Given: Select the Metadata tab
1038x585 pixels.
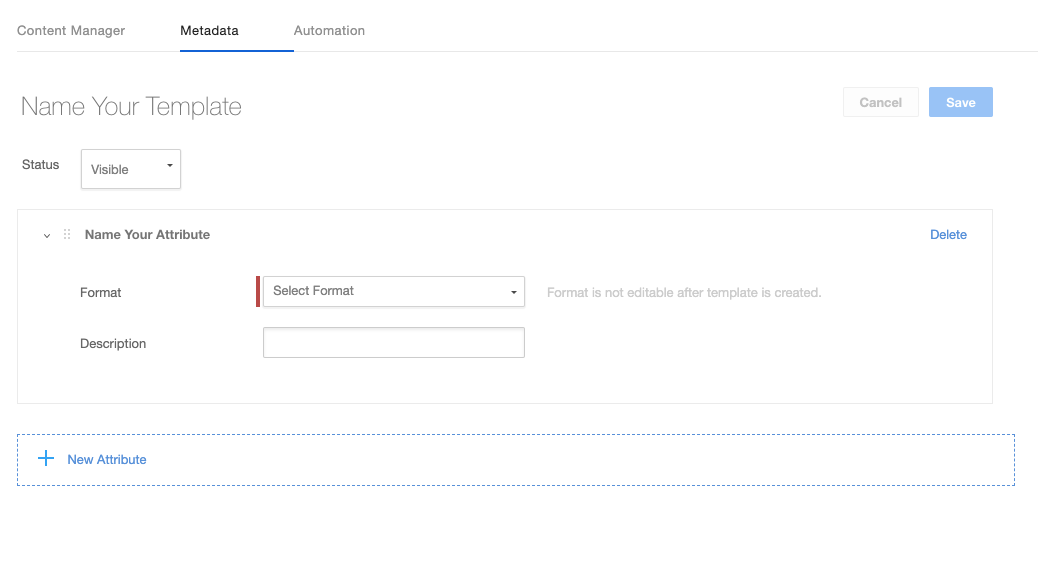Looking at the screenshot, I should (x=209, y=31).
